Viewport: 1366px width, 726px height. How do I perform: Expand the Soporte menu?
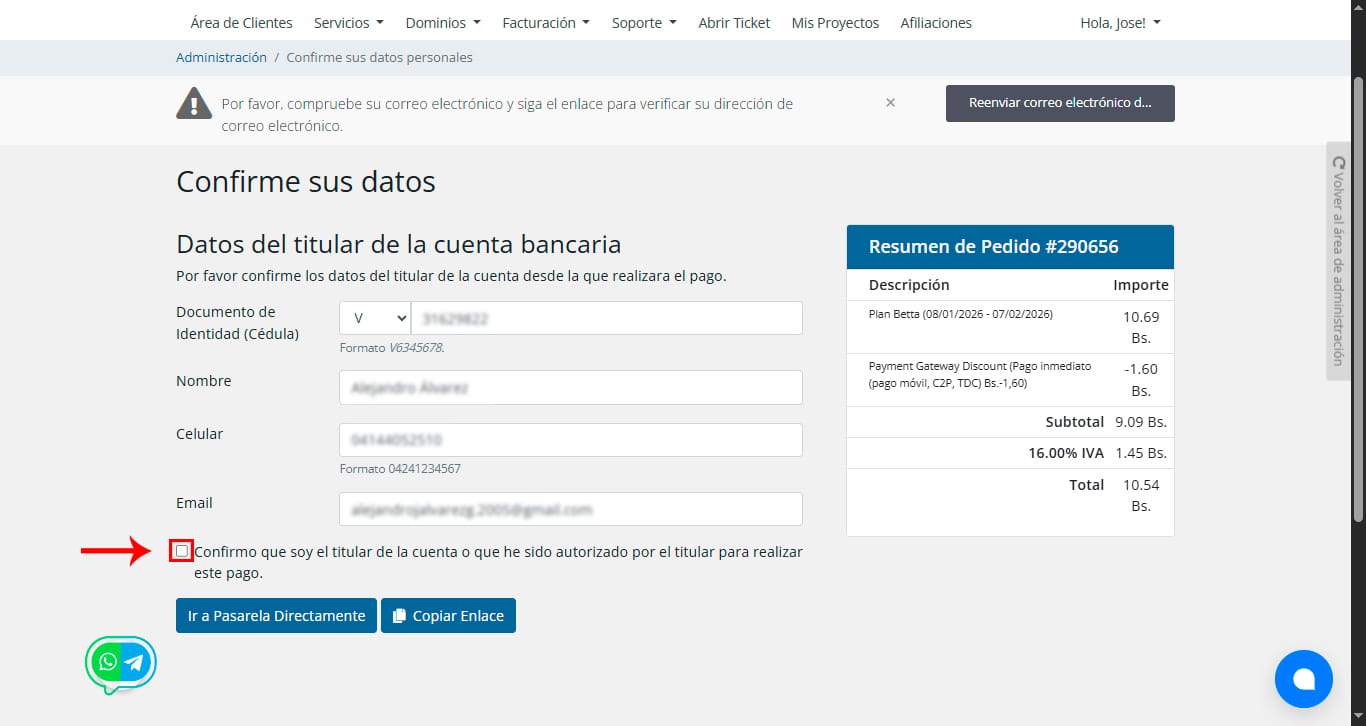[x=644, y=22]
